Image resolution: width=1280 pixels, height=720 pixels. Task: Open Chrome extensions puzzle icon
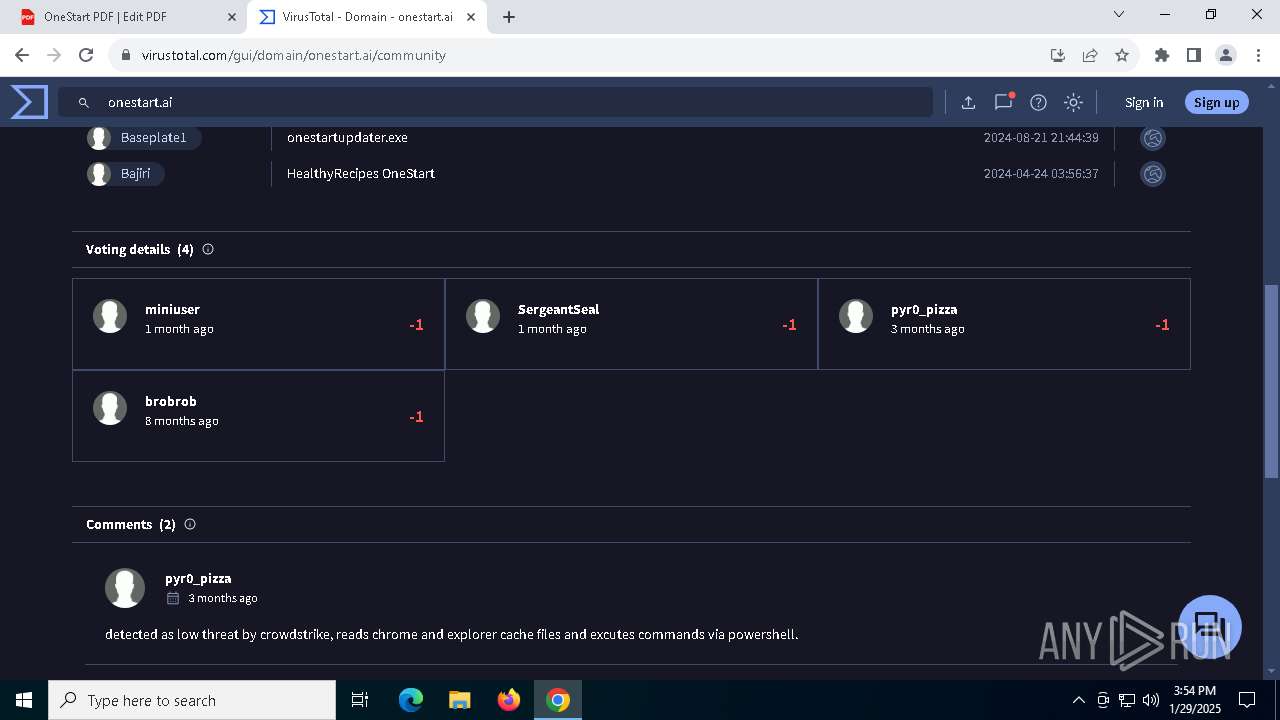tap(1162, 55)
